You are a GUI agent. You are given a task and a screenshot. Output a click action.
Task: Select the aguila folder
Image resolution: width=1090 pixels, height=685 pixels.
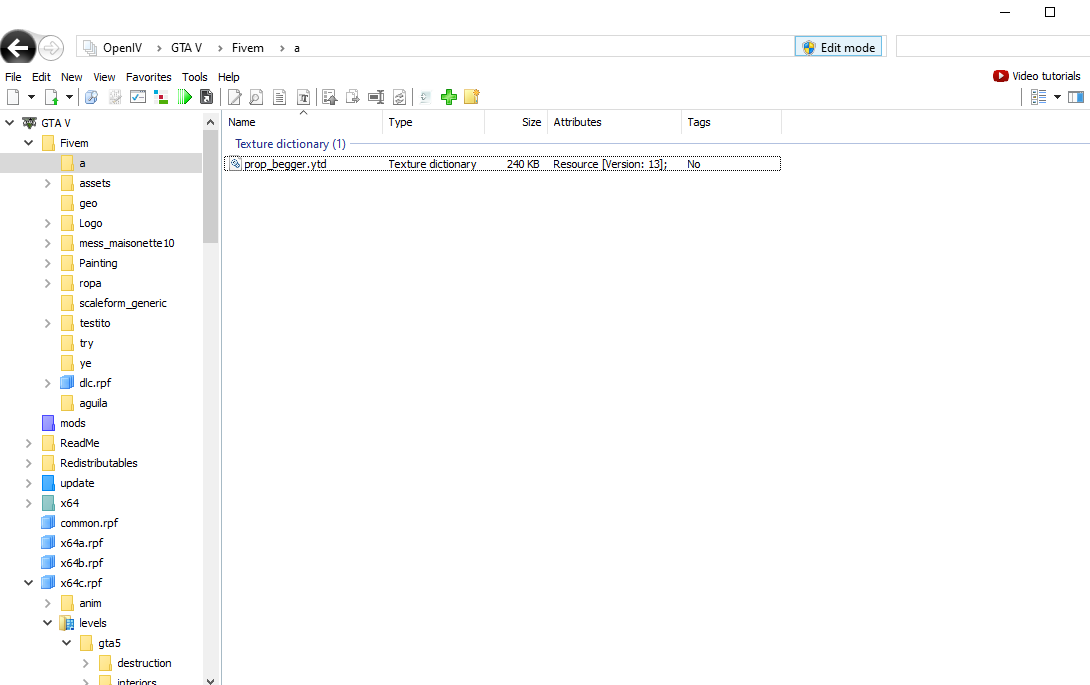pyautogui.click(x=92, y=403)
